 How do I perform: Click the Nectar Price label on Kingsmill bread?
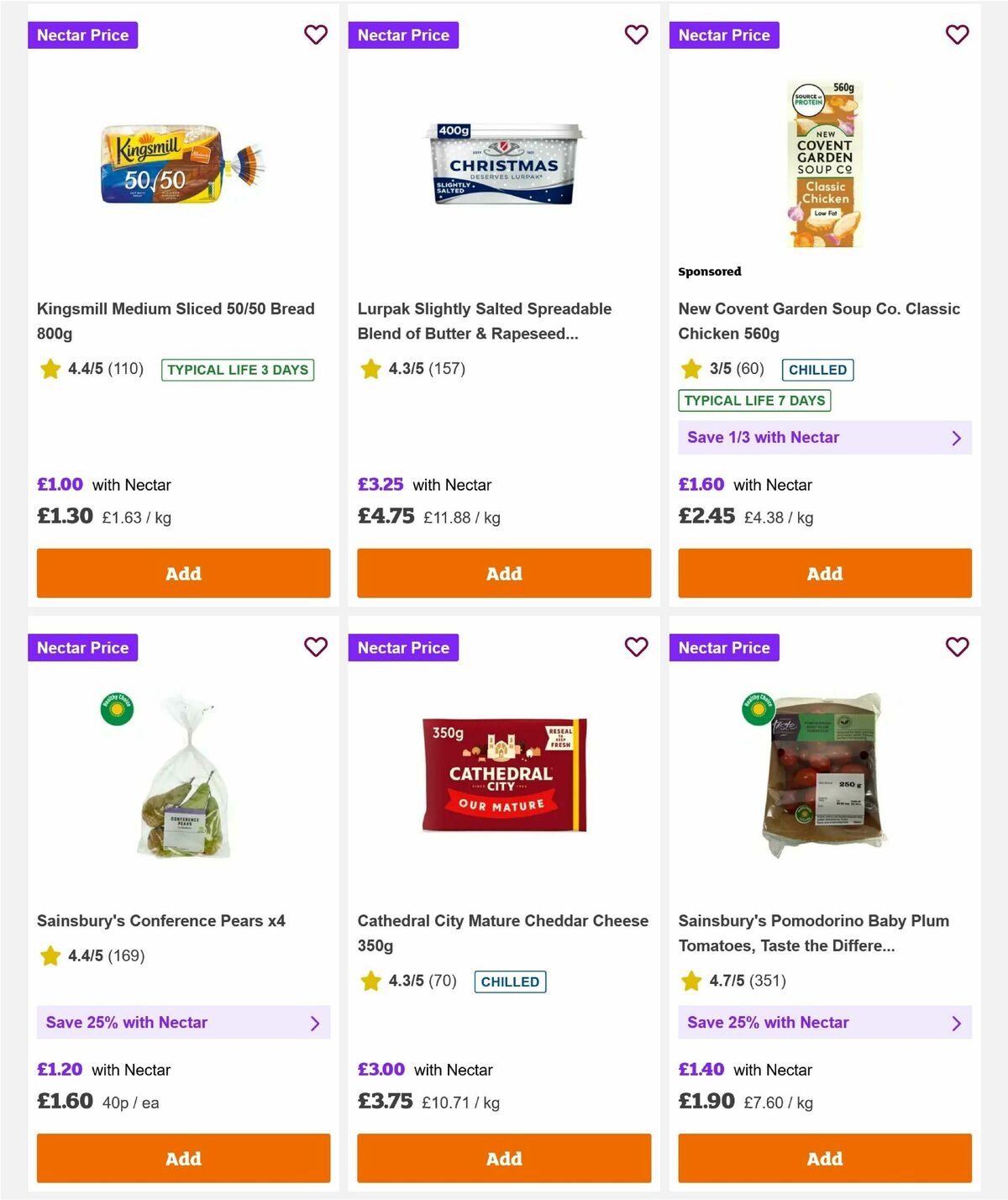(83, 34)
